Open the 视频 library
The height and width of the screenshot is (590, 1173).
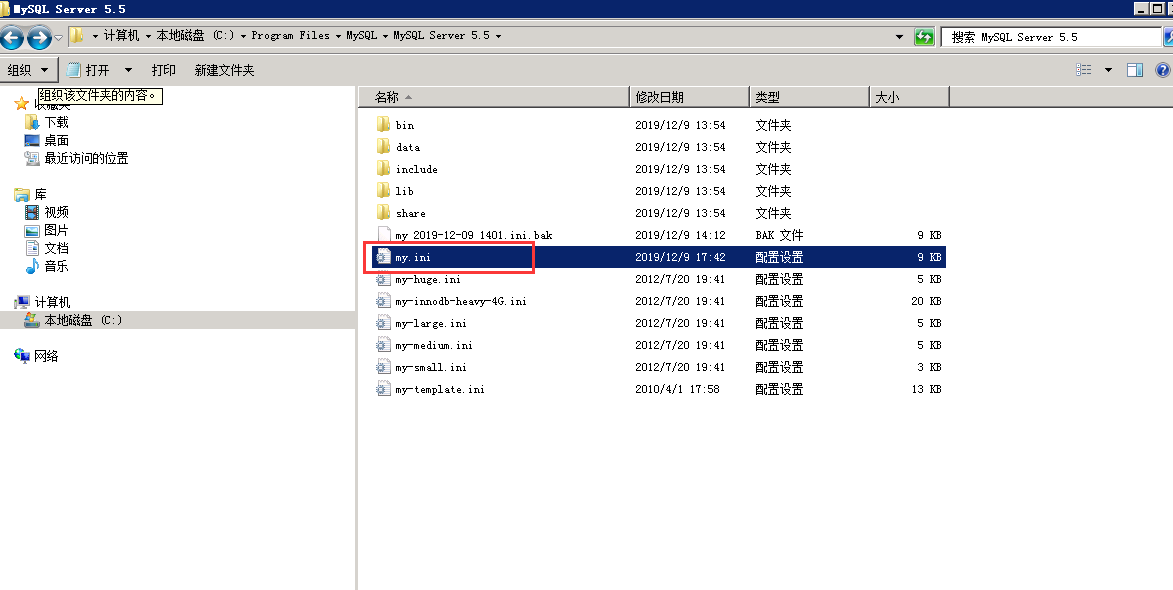click(56, 212)
